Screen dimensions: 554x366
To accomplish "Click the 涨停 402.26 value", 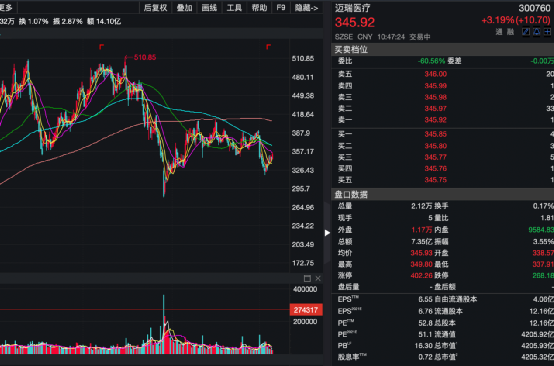I will click(x=421, y=276).
